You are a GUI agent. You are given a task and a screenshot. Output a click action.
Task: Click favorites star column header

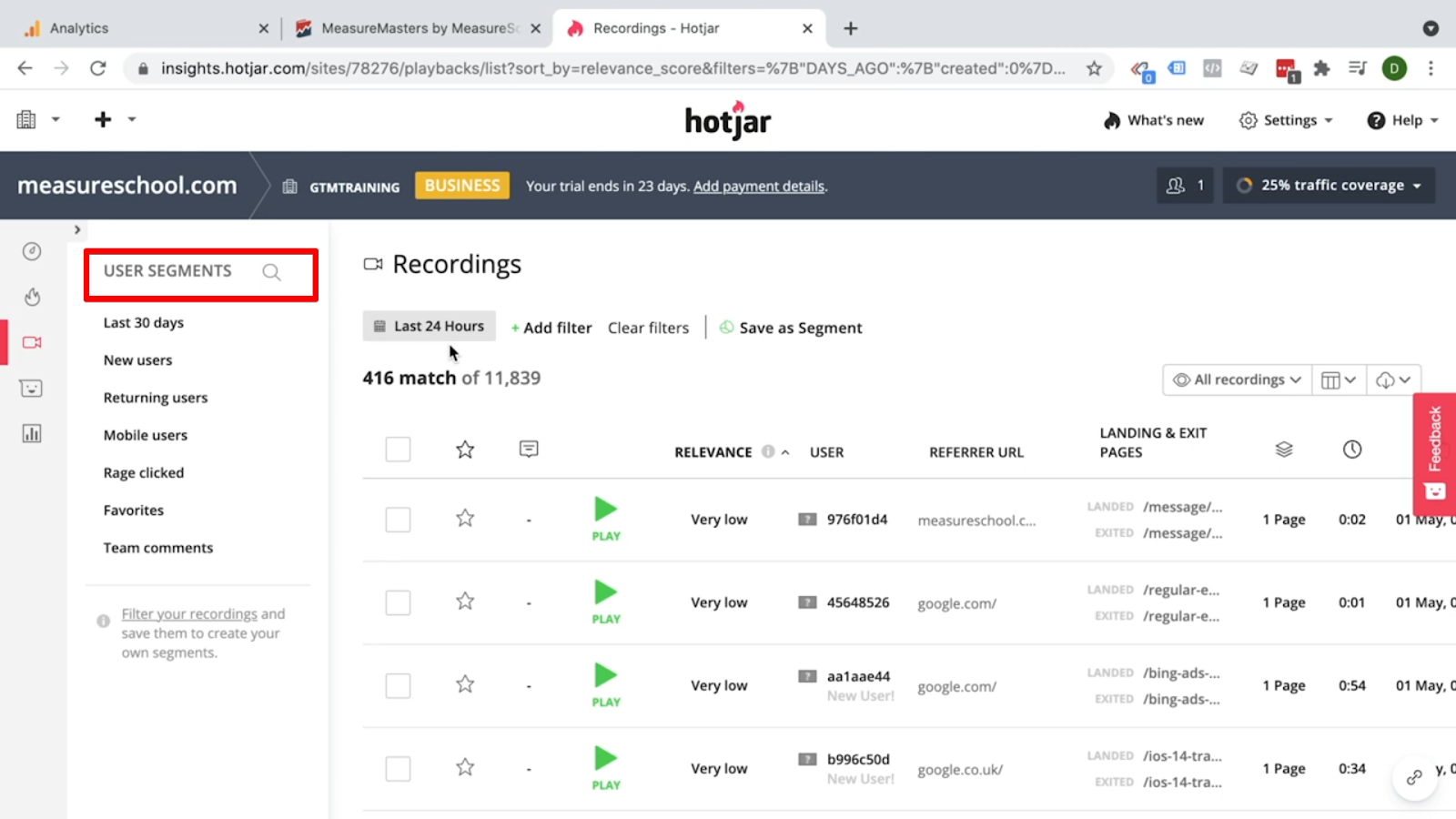465,450
